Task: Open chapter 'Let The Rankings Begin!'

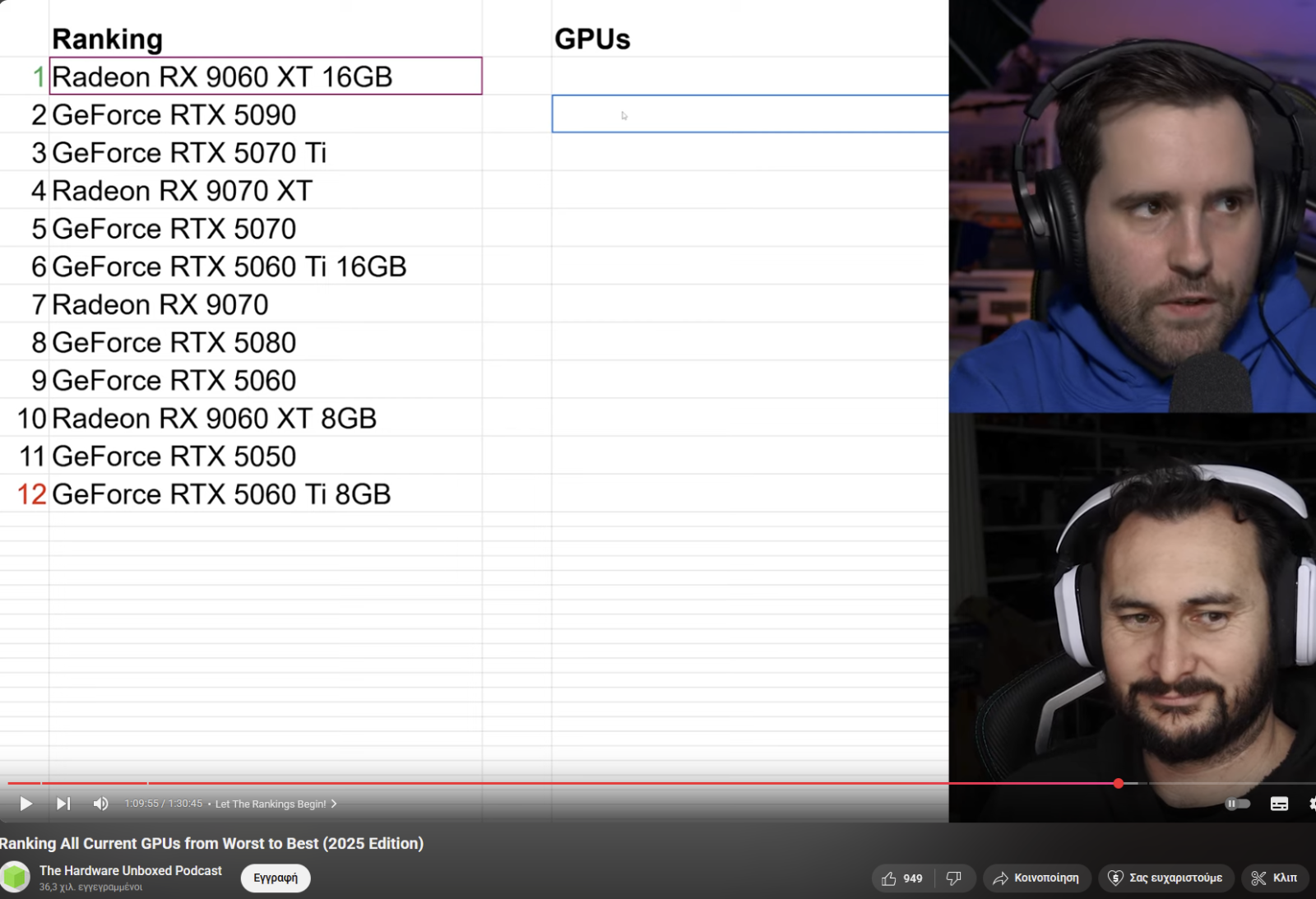Action: tap(276, 804)
